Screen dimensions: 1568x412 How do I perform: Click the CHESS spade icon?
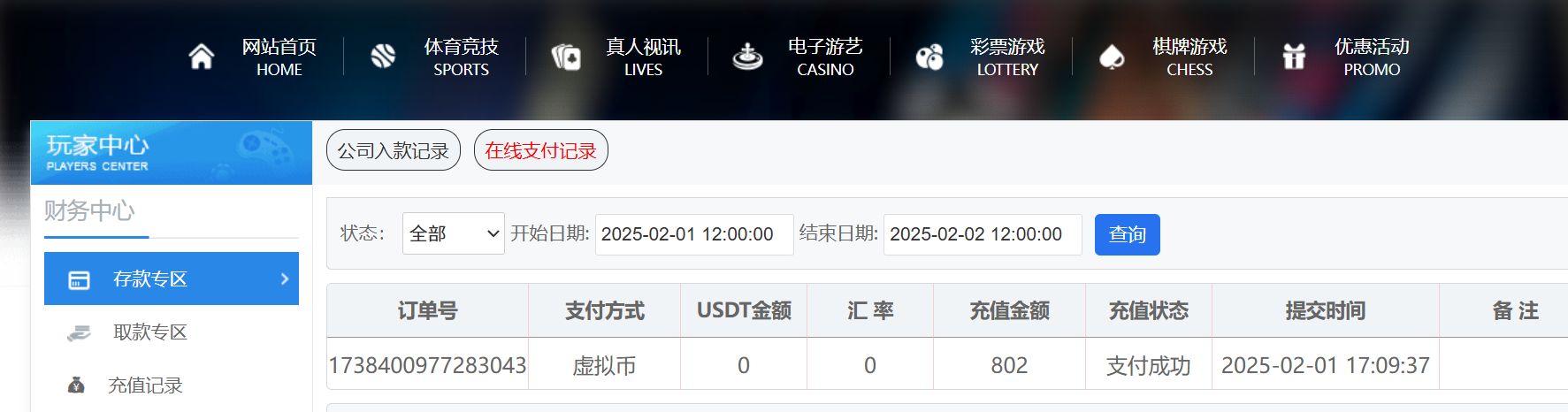1112,57
